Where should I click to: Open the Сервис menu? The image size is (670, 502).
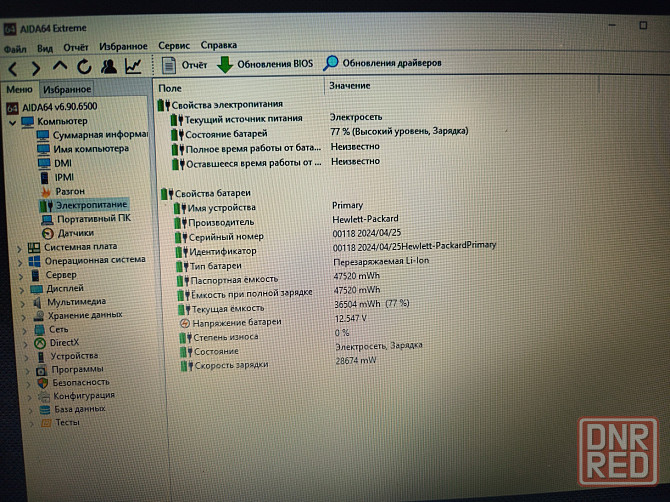[x=173, y=45]
